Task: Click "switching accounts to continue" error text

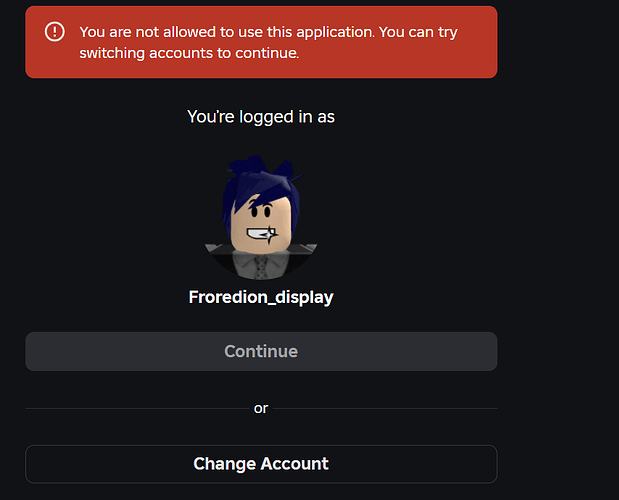Action: pyautogui.click(x=188, y=53)
